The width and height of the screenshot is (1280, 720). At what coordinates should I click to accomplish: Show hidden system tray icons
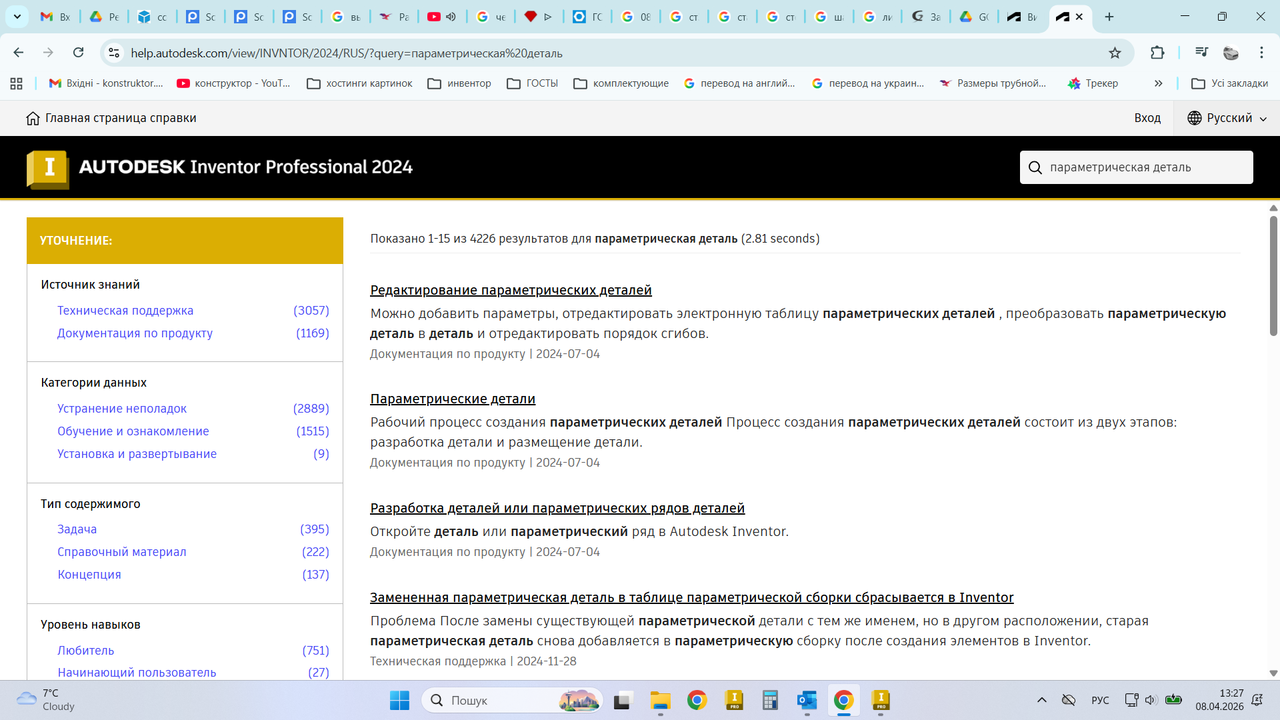1041,700
